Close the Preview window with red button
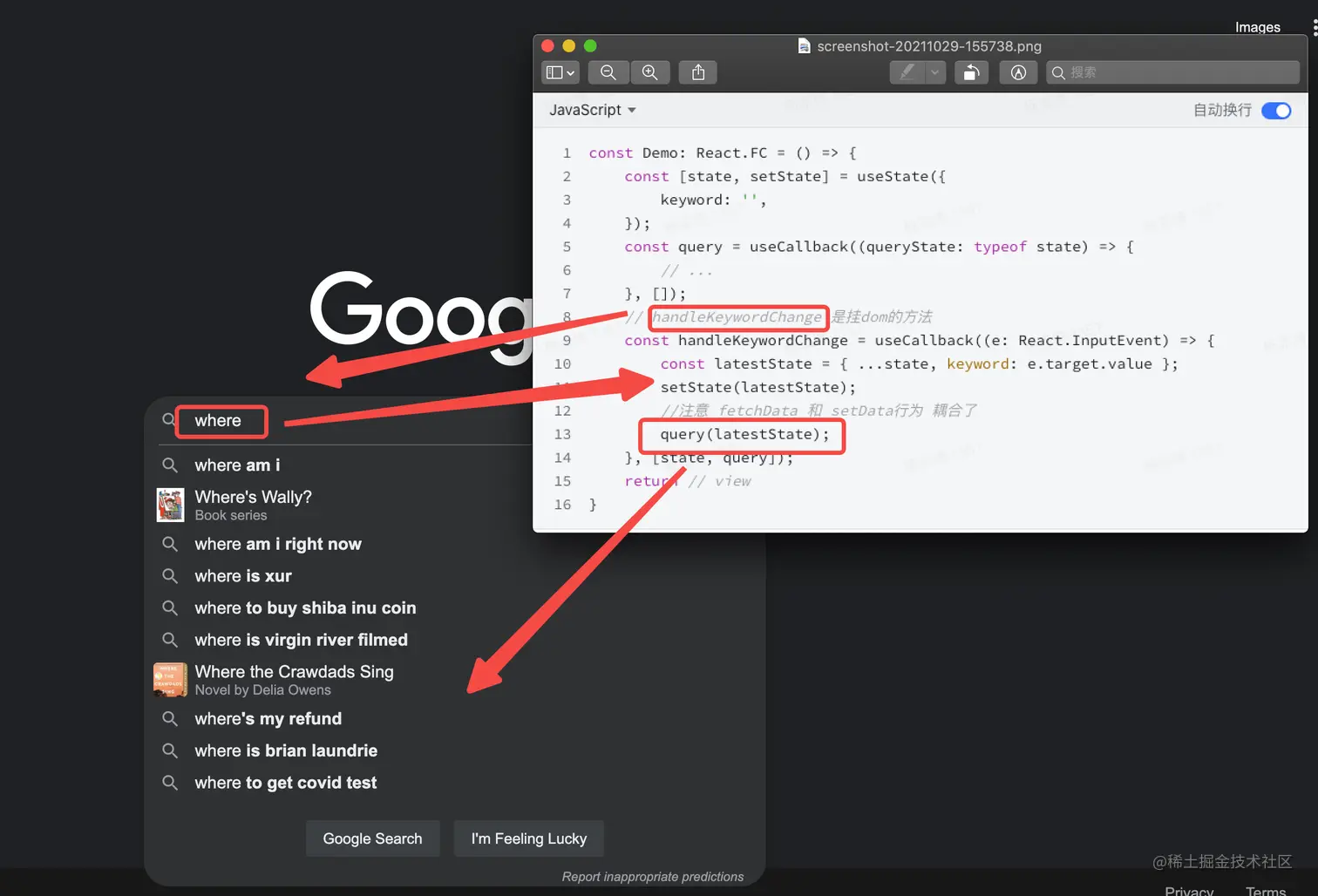 pyautogui.click(x=548, y=46)
